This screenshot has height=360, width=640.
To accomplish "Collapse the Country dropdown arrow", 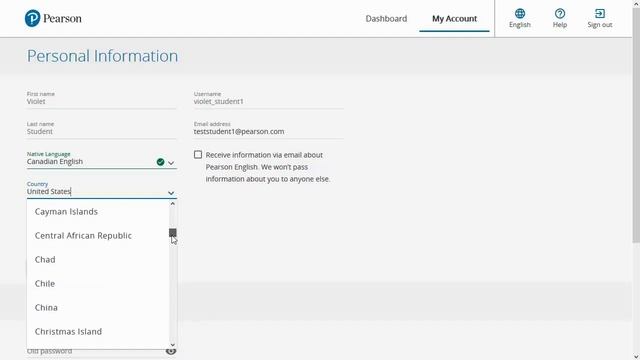I will pyautogui.click(x=171, y=193).
